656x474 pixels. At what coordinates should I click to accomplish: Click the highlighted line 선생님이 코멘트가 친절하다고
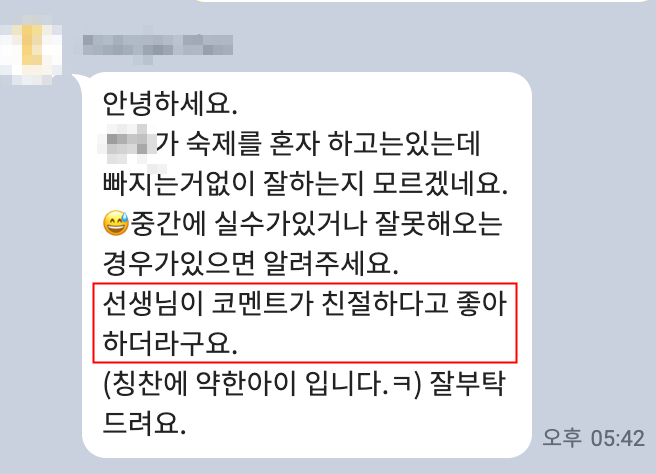pyautogui.click(x=305, y=304)
